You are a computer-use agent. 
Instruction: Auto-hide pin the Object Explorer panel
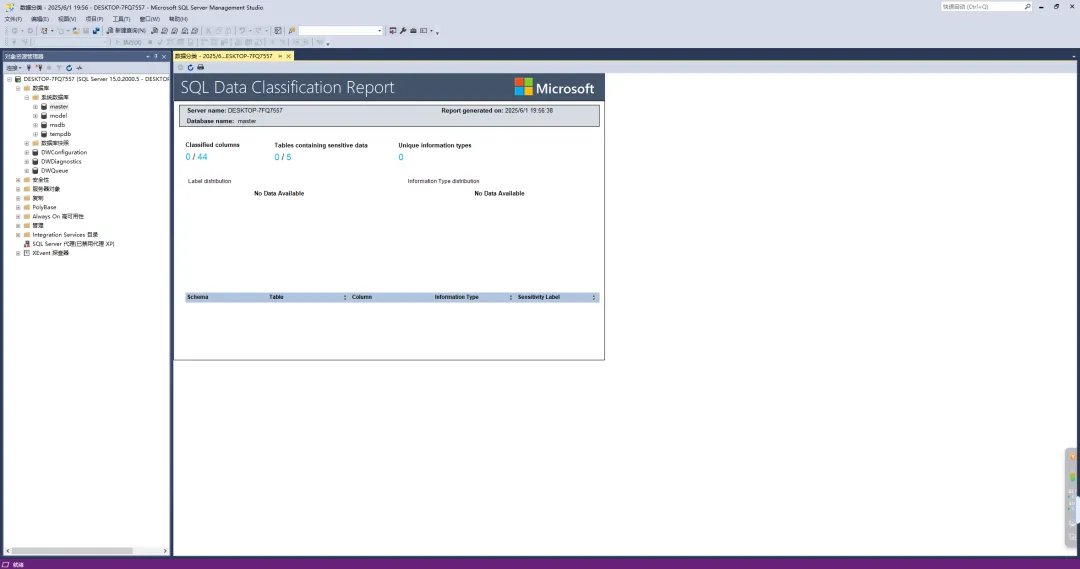156,56
